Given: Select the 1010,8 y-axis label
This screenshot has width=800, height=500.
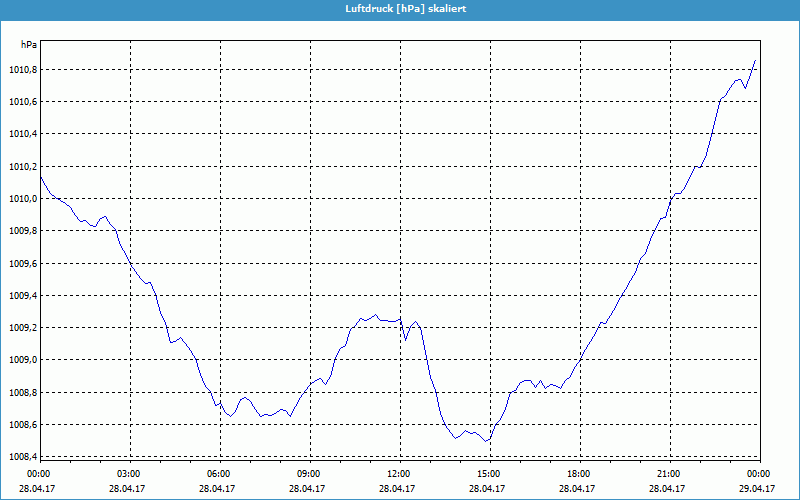Looking at the screenshot, I should (x=23, y=70).
